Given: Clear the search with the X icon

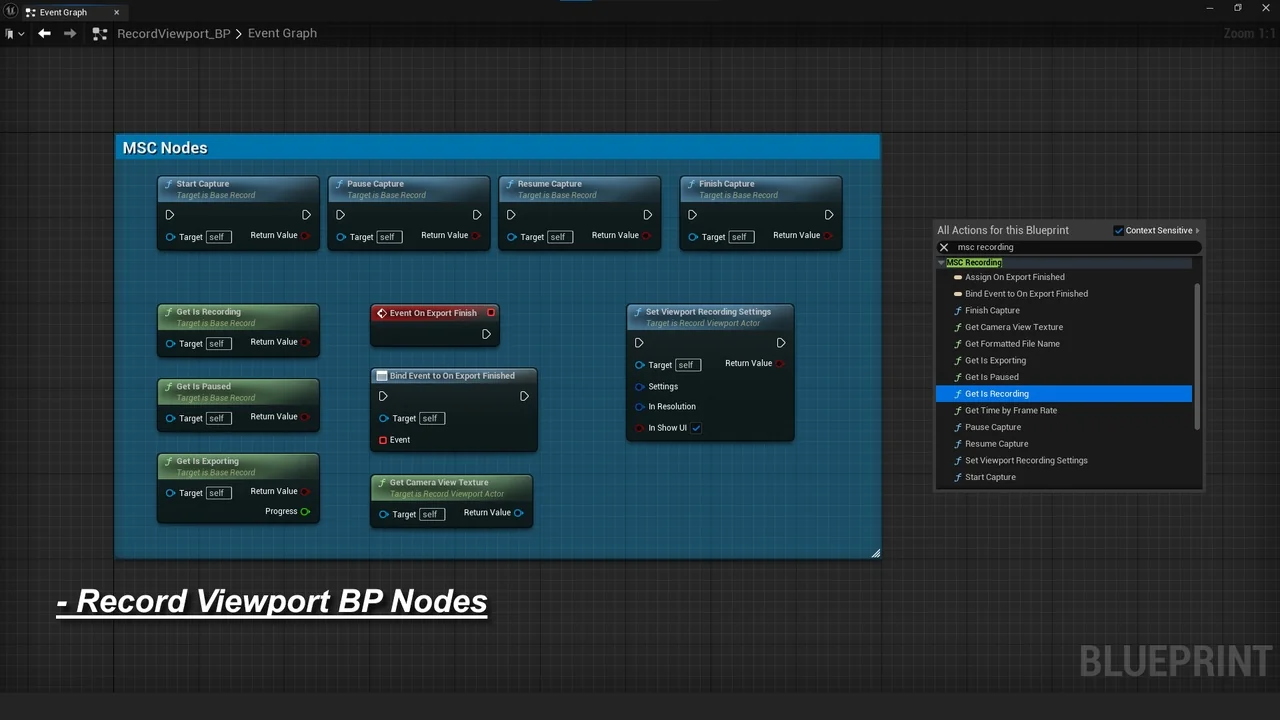Looking at the screenshot, I should 944,247.
